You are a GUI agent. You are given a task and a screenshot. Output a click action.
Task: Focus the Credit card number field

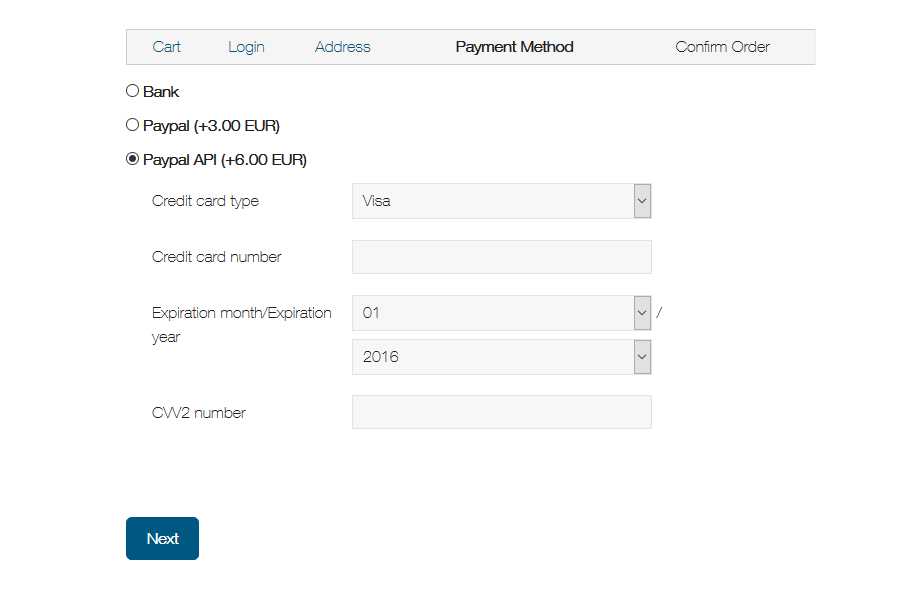[x=501, y=257]
